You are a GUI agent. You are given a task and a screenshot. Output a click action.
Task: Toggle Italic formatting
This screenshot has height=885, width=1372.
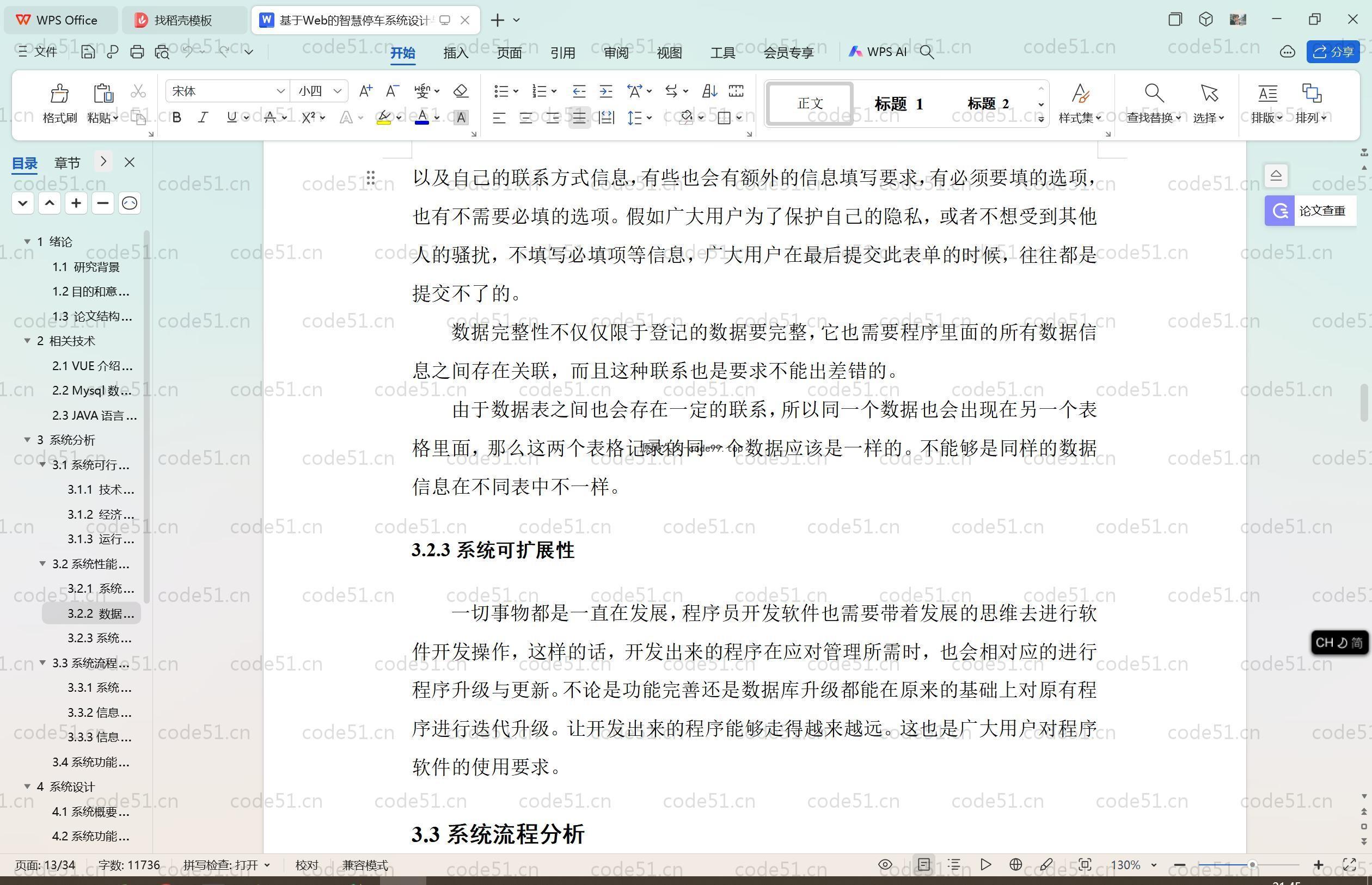pyautogui.click(x=203, y=117)
